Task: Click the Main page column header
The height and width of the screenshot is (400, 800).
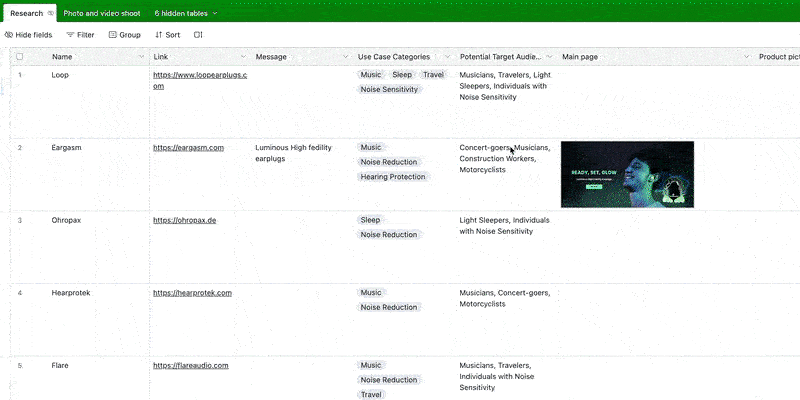Action: pos(656,57)
